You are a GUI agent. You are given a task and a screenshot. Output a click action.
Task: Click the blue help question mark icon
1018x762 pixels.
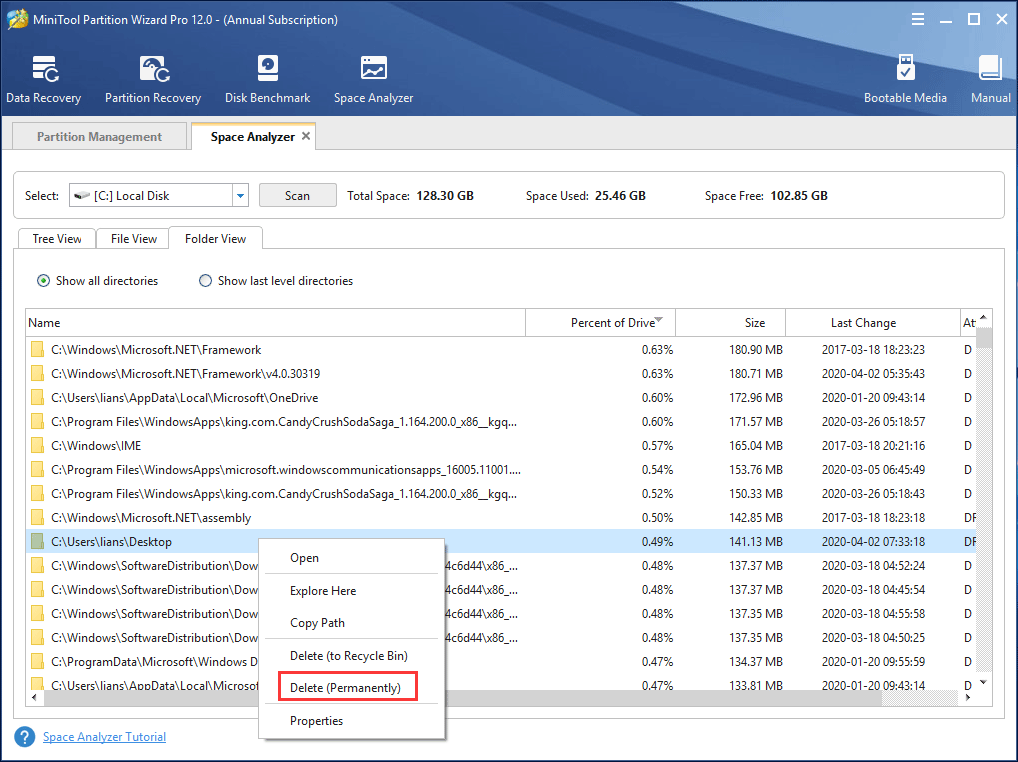coord(25,737)
